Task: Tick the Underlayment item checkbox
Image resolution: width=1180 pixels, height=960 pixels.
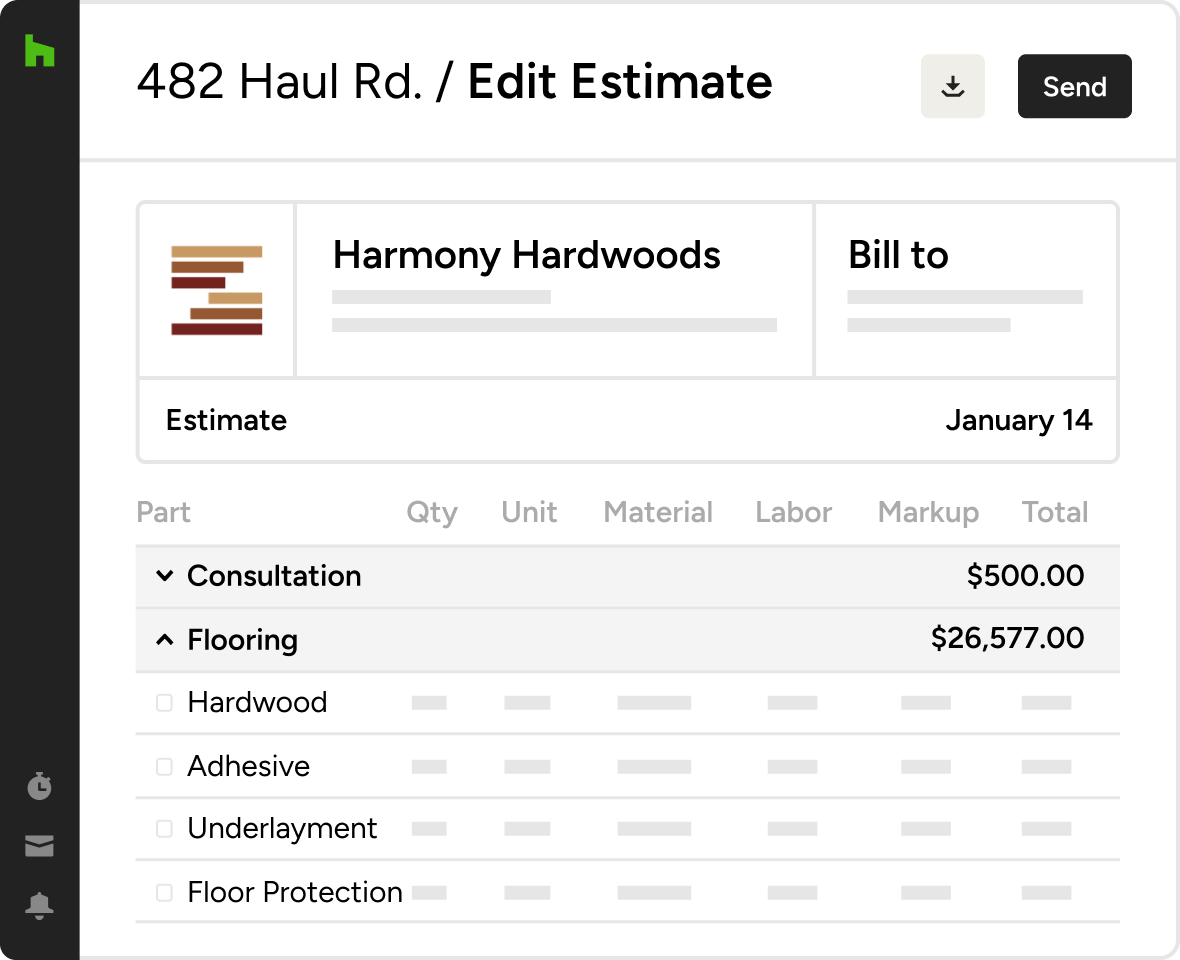Action: (x=164, y=829)
